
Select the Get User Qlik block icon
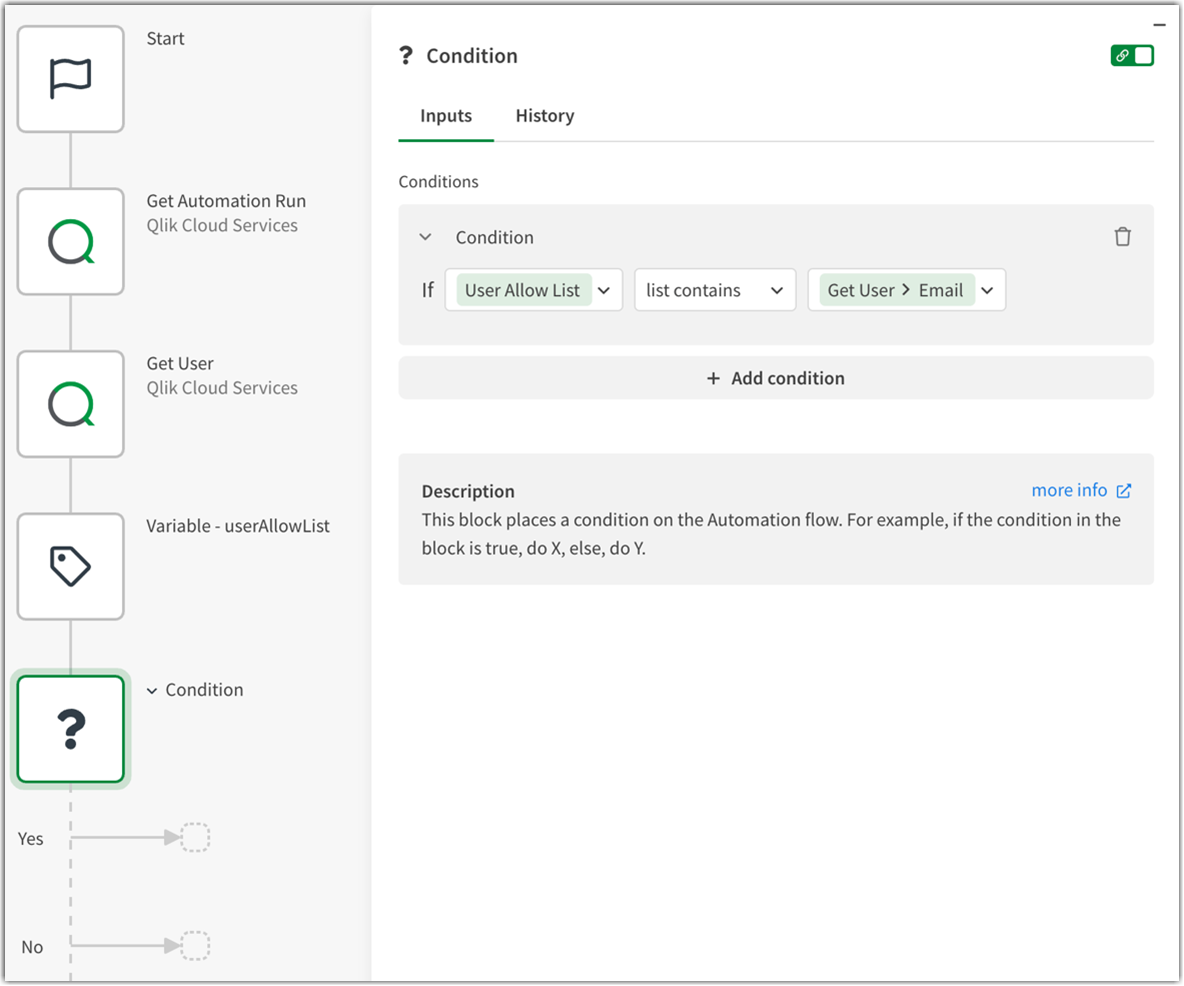coord(71,404)
